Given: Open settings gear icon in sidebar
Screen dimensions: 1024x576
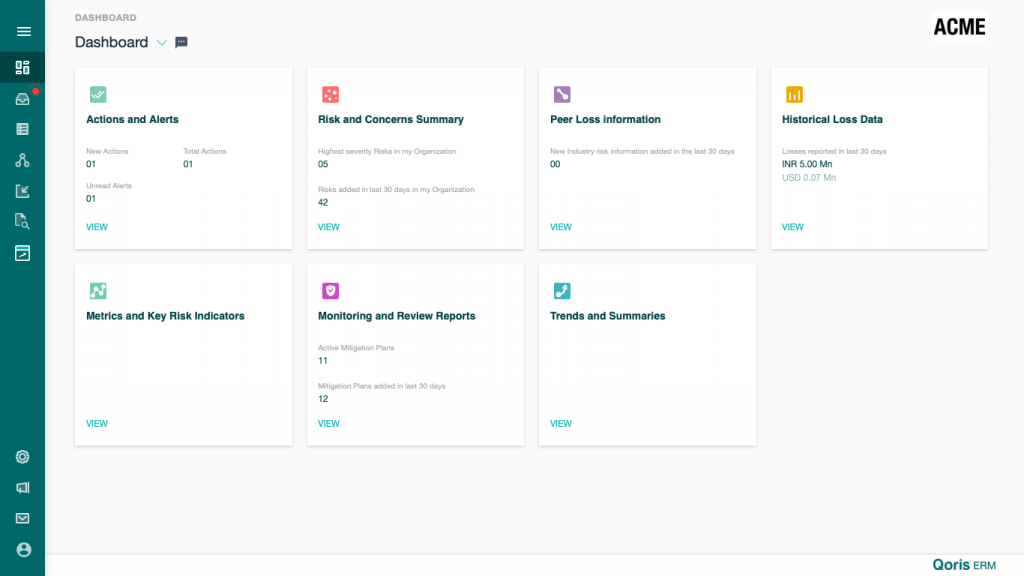Looking at the screenshot, I should tap(23, 456).
